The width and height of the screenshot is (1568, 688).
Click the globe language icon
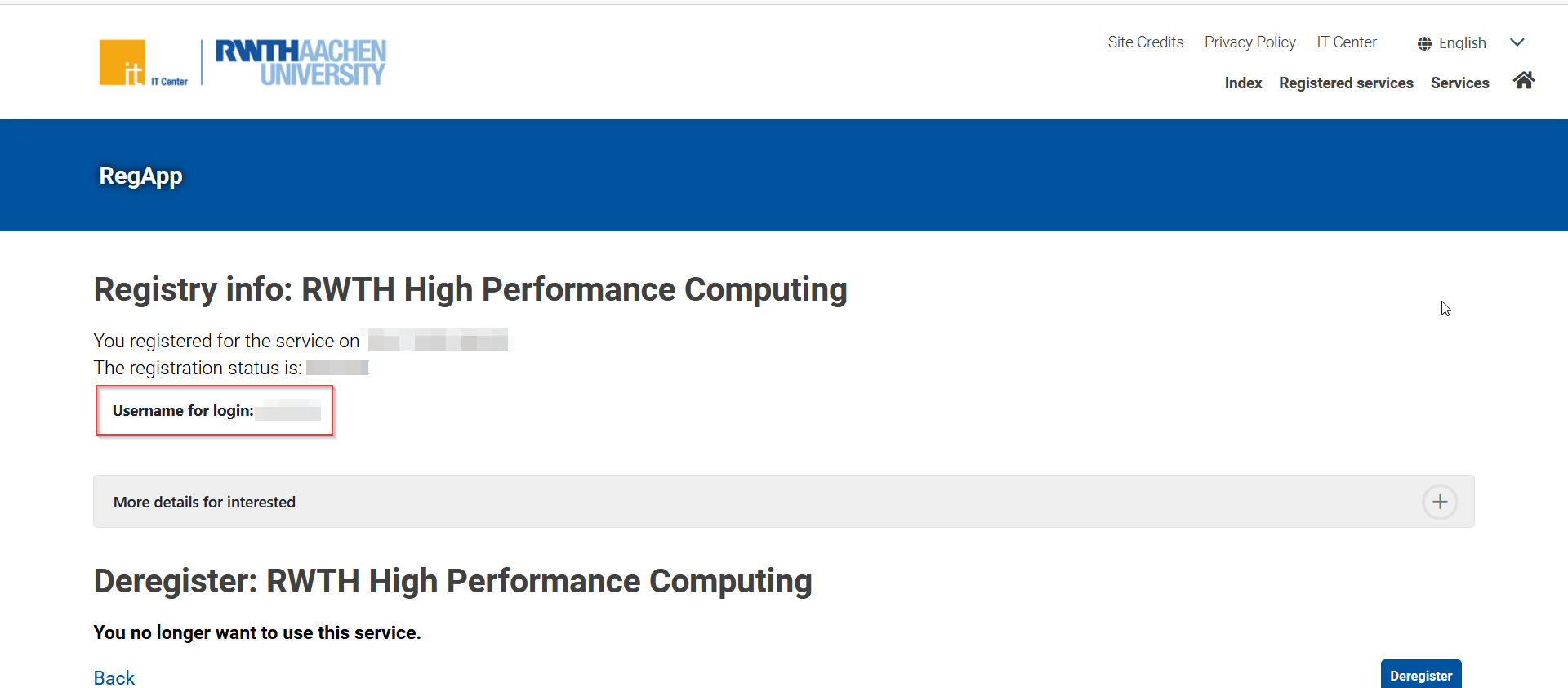click(1424, 43)
